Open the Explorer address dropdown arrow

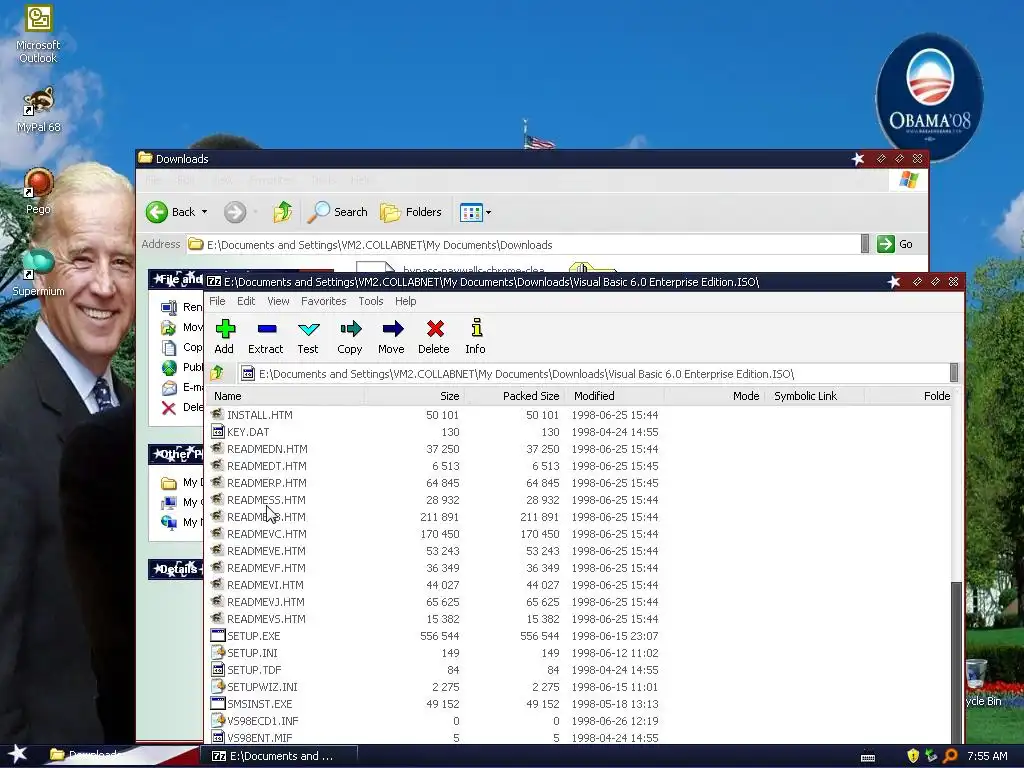(x=865, y=244)
